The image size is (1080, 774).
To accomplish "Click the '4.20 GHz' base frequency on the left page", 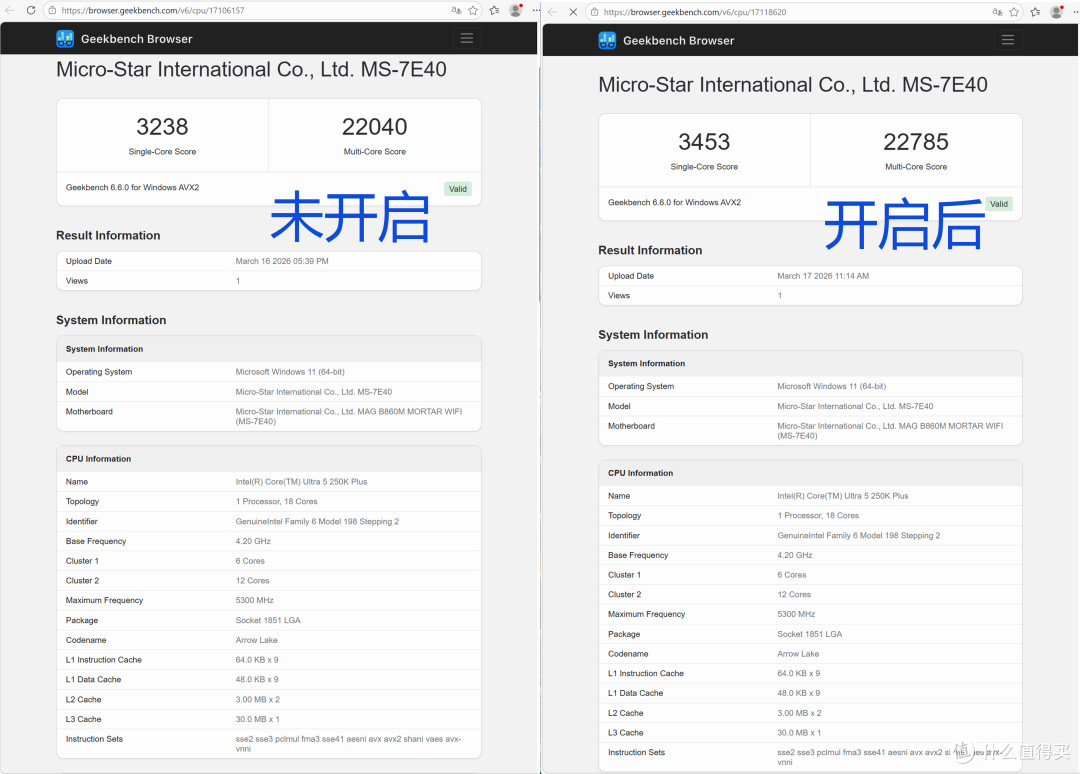I will pos(253,541).
